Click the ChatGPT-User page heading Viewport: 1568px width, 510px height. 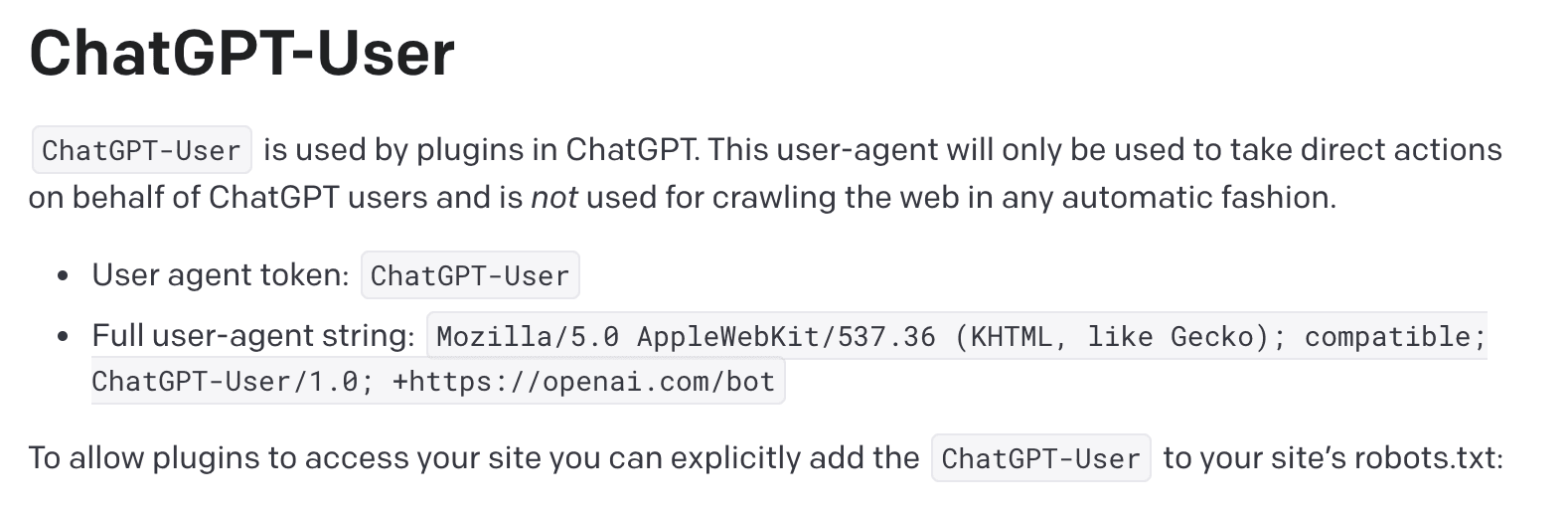click(x=241, y=52)
